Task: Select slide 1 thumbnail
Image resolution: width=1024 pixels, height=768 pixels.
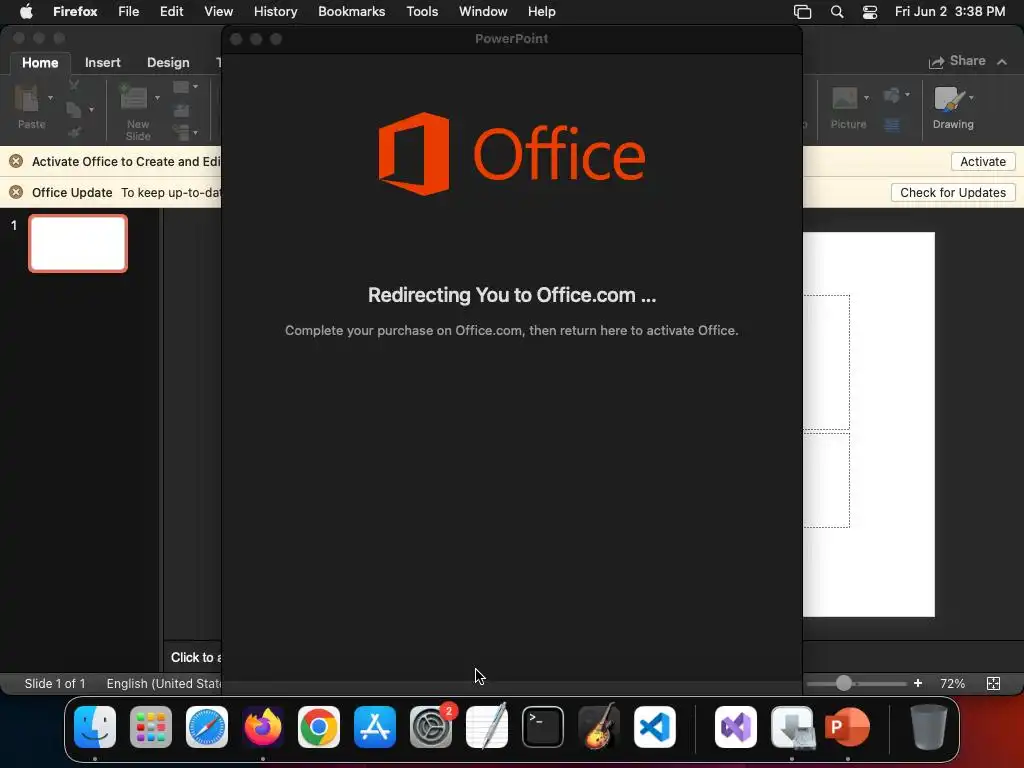Action: 78,244
